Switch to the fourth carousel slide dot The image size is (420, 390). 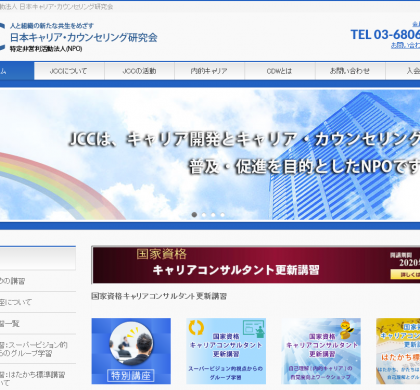tap(222, 215)
